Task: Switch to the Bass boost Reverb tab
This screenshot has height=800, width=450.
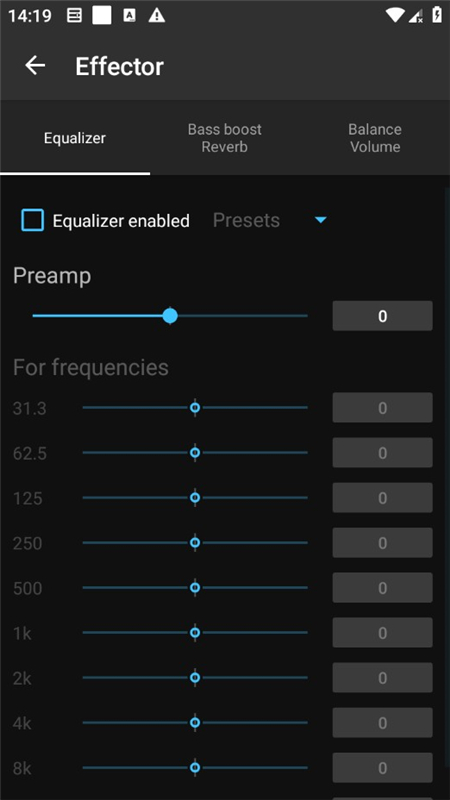Action: pos(224,138)
